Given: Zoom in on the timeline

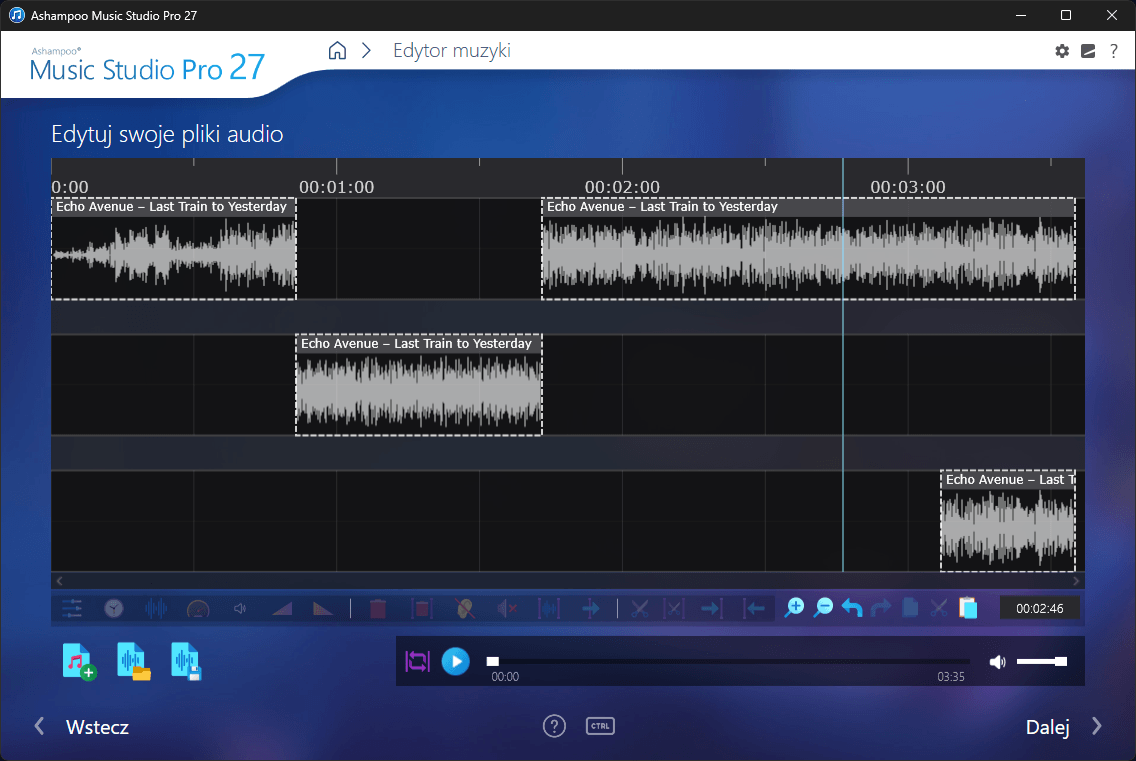Looking at the screenshot, I should coord(794,607).
